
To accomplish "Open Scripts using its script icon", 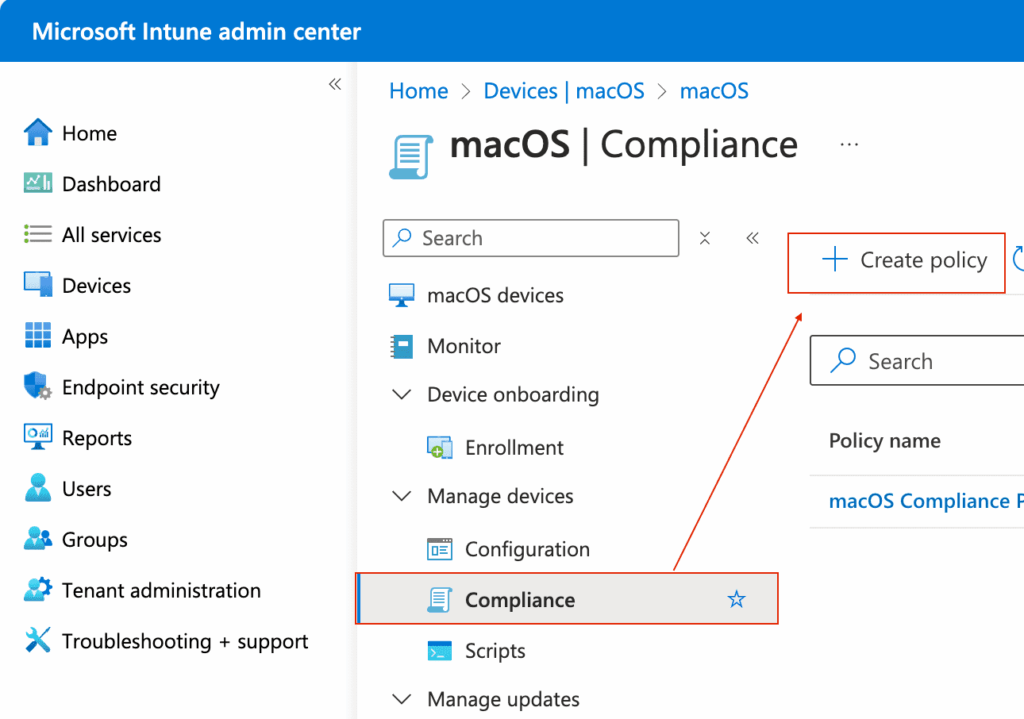I will [440, 650].
